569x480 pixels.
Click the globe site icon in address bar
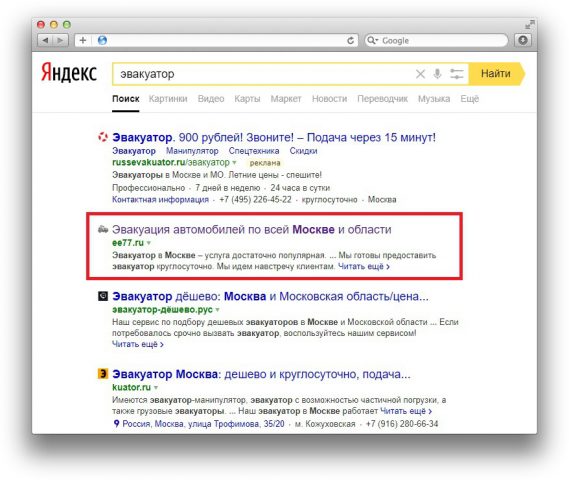[x=102, y=40]
